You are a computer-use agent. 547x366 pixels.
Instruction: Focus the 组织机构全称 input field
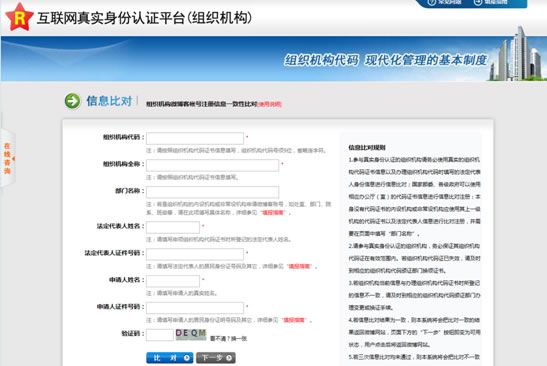(212, 165)
